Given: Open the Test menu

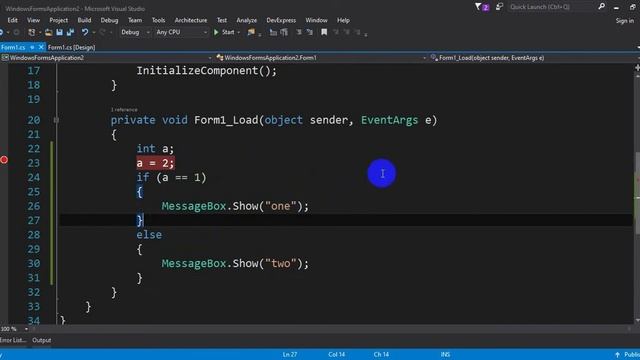Looking at the screenshot, I should tap(222, 20).
